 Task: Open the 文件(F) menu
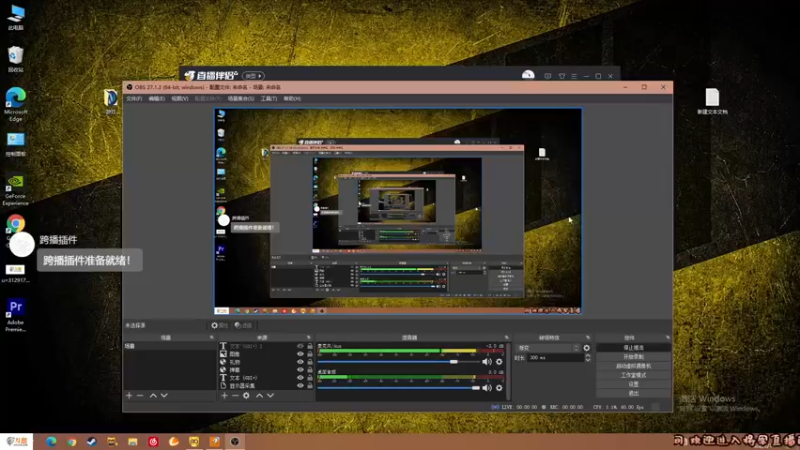tap(134, 98)
